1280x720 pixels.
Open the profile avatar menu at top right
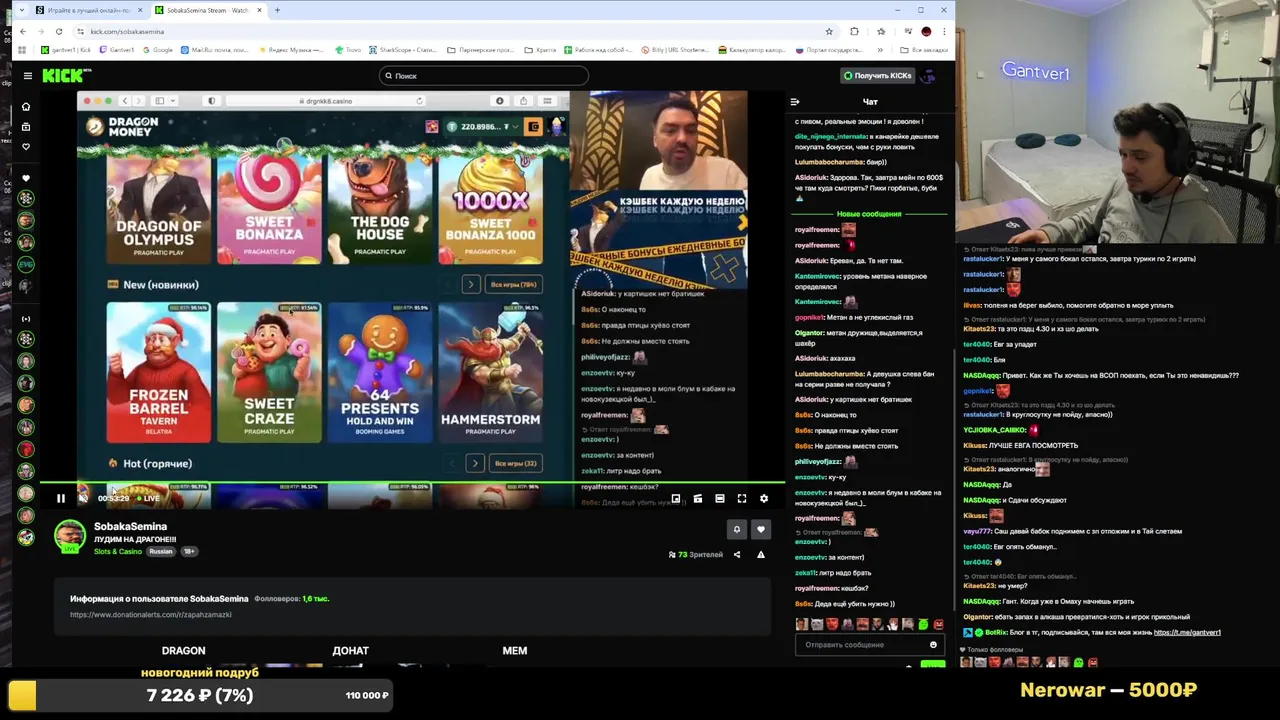point(927,75)
